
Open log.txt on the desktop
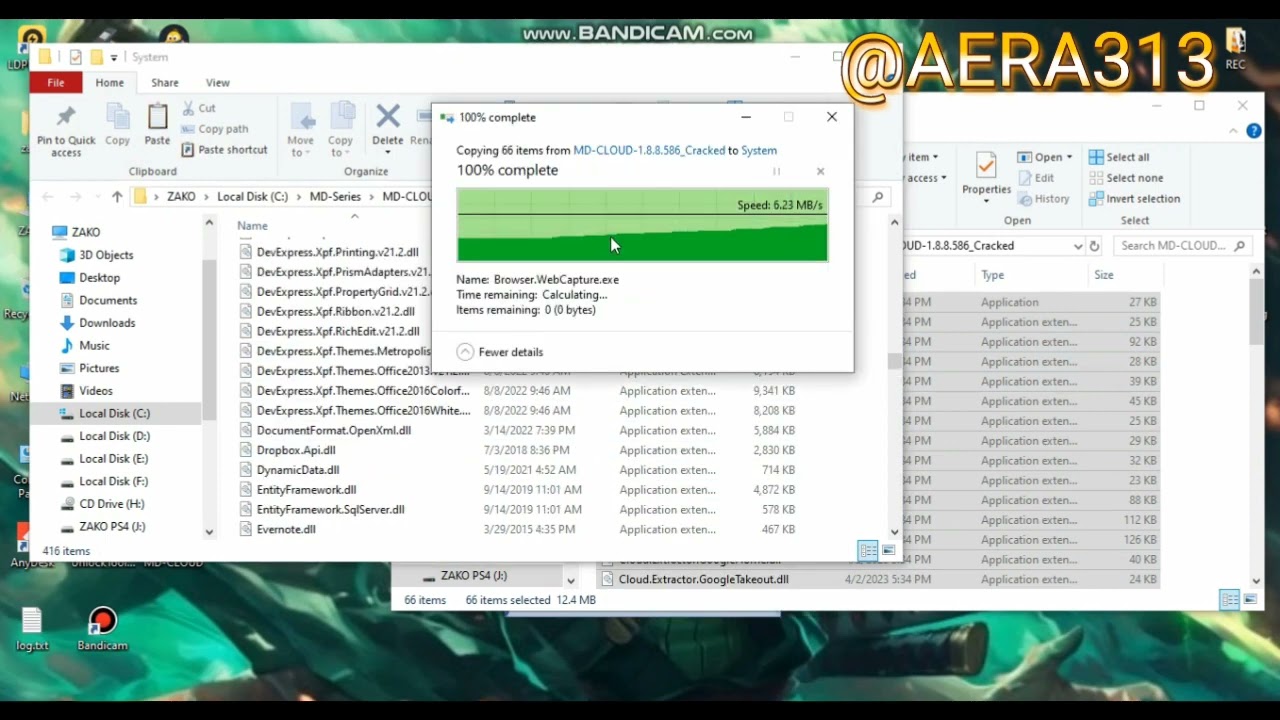tap(32, 630)
